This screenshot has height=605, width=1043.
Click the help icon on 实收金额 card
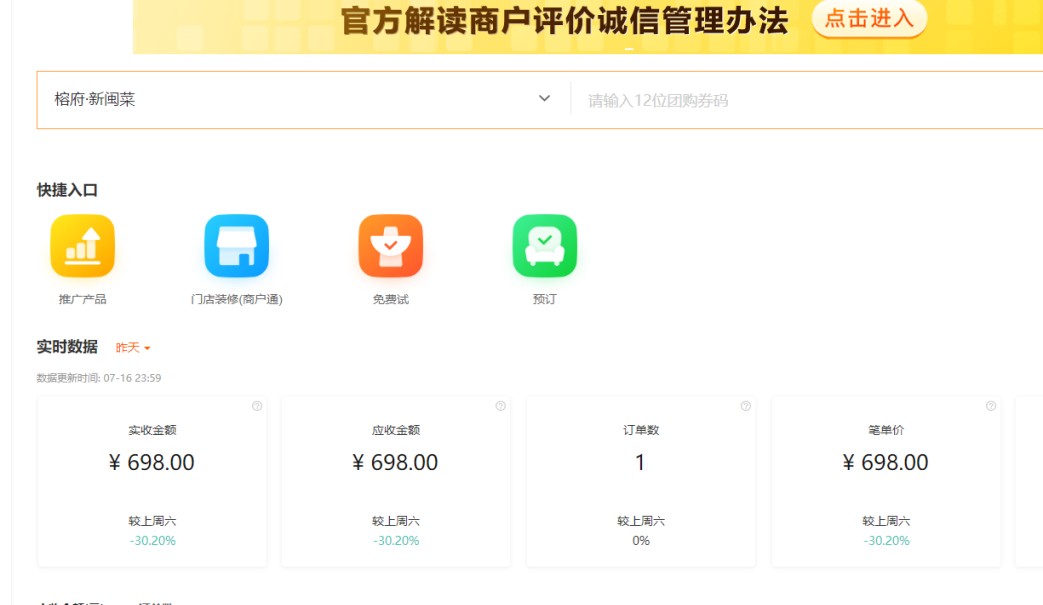(257, 406)
